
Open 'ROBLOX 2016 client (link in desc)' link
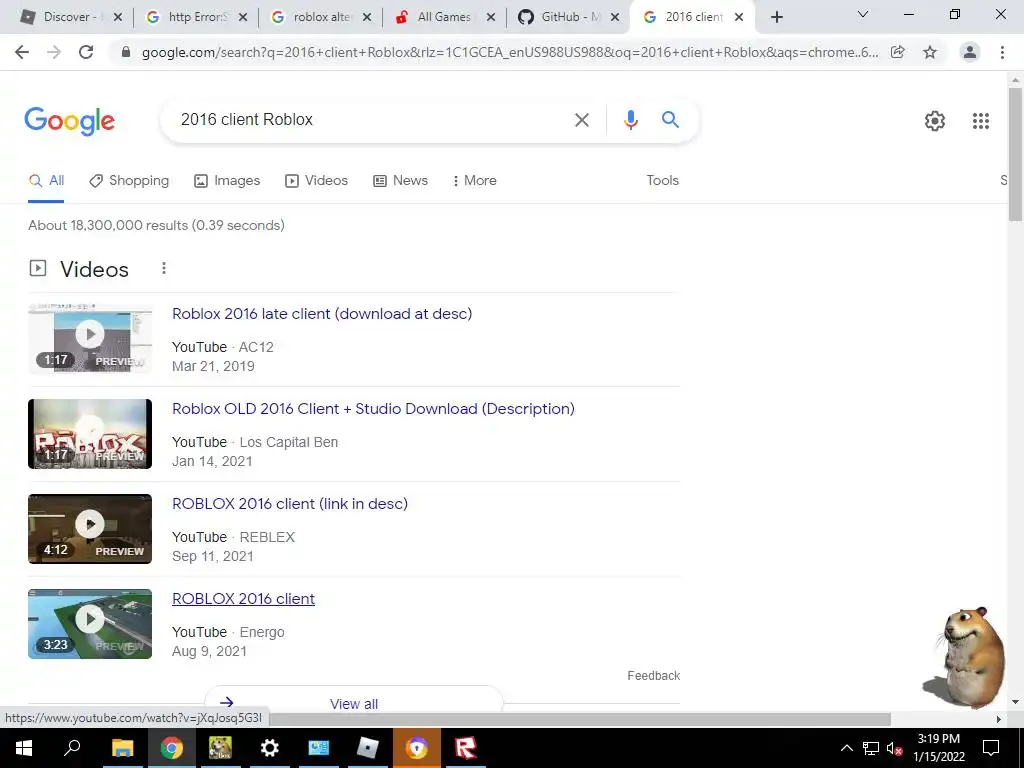(x=290, y=504)
